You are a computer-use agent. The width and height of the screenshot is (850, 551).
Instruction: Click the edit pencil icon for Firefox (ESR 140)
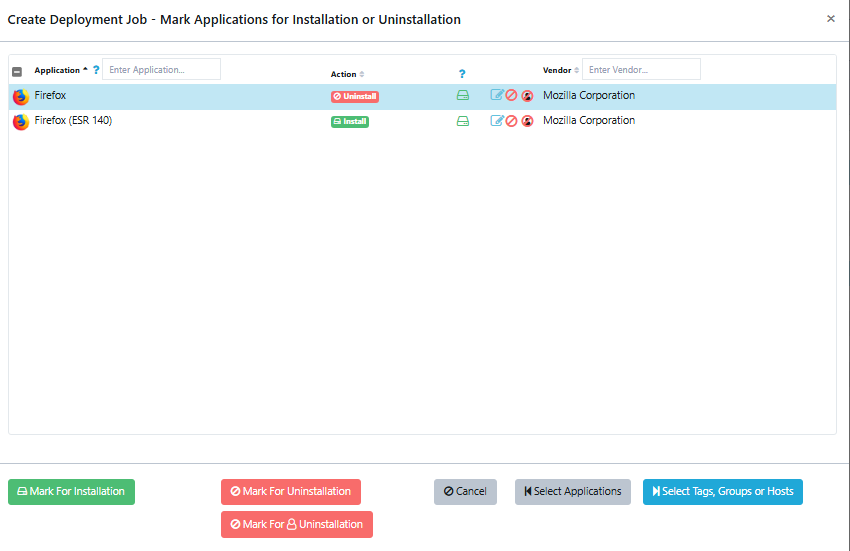point(497,121)
